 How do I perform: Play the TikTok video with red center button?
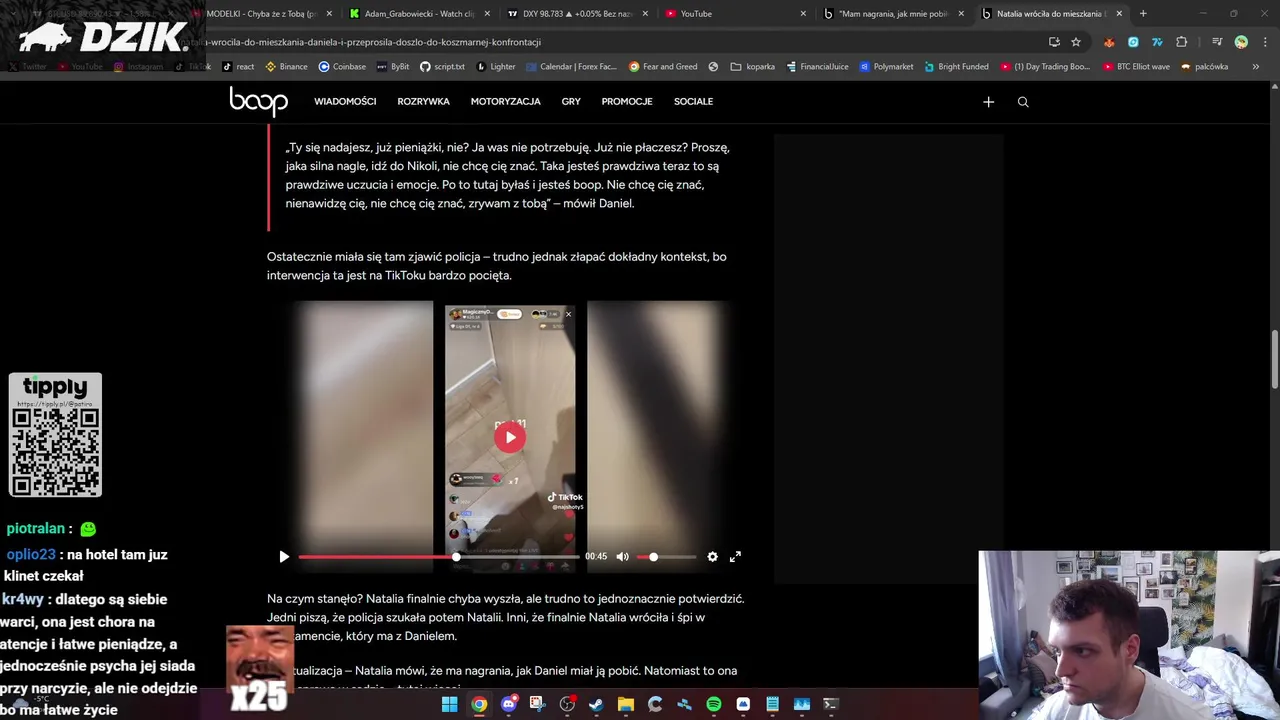(510, 437)
